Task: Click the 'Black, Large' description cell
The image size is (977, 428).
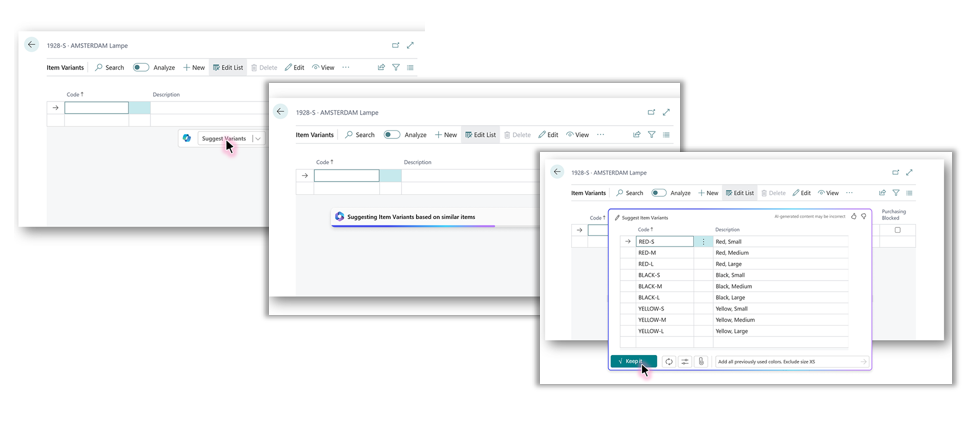Action: point(781,298)
